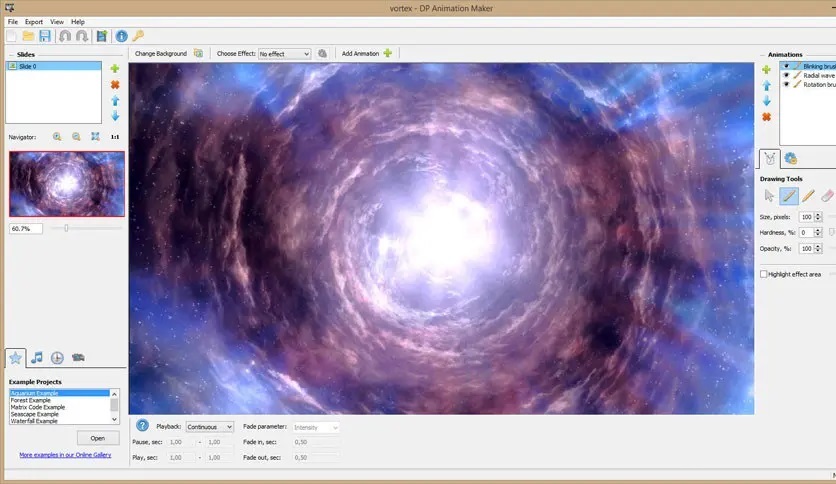This screenshot has height=484, width=836.
Task: Select the eraser drawing tool
Action: point(827,196)
